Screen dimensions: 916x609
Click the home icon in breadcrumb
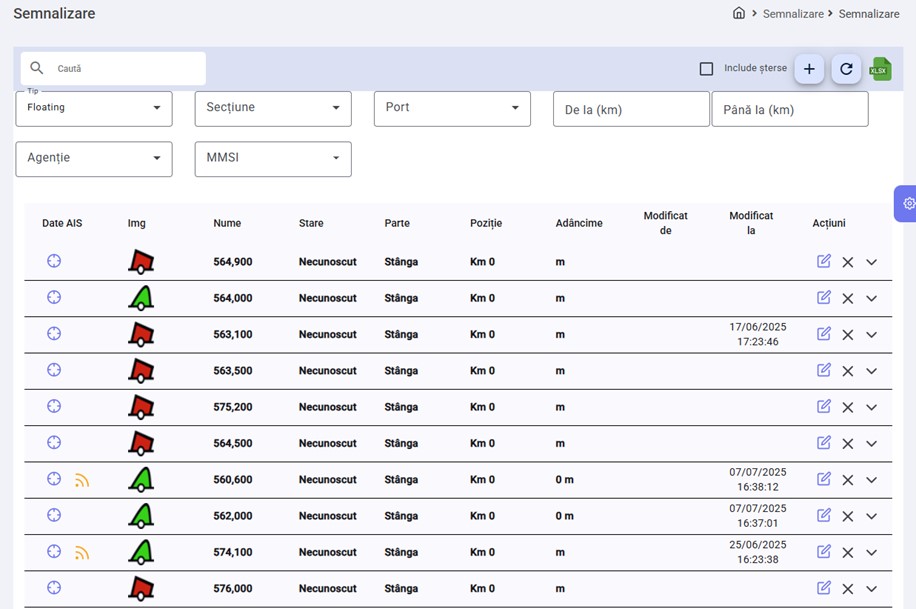(x=739, y=13)
